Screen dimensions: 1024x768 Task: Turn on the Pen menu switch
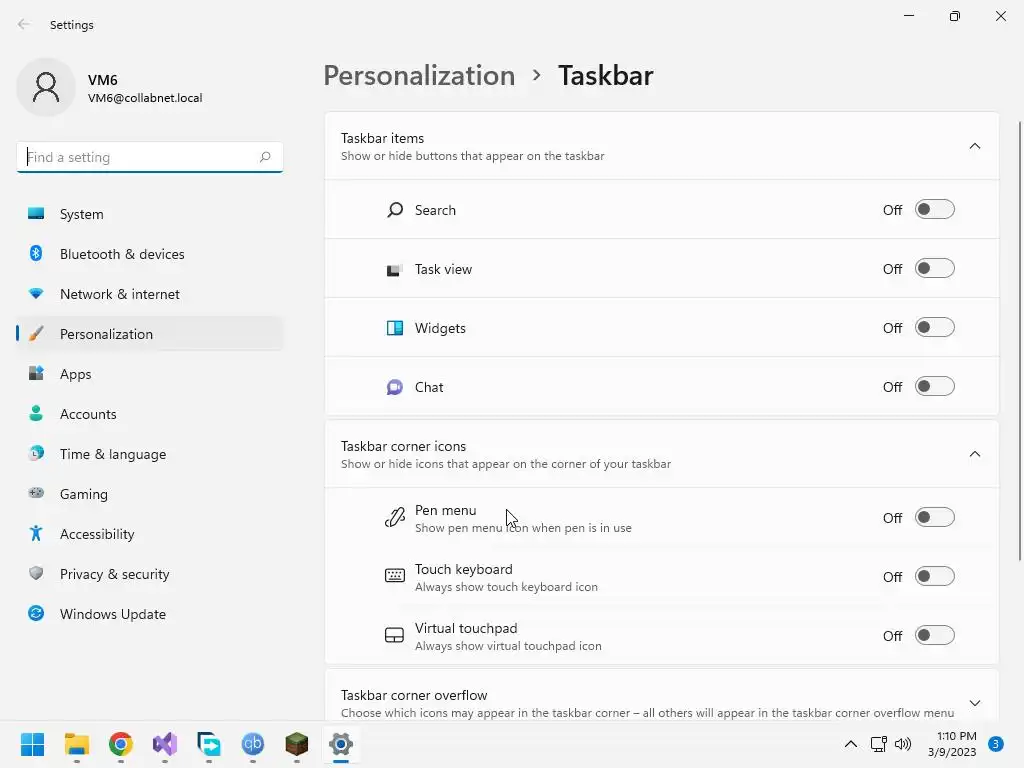[935, 517]
